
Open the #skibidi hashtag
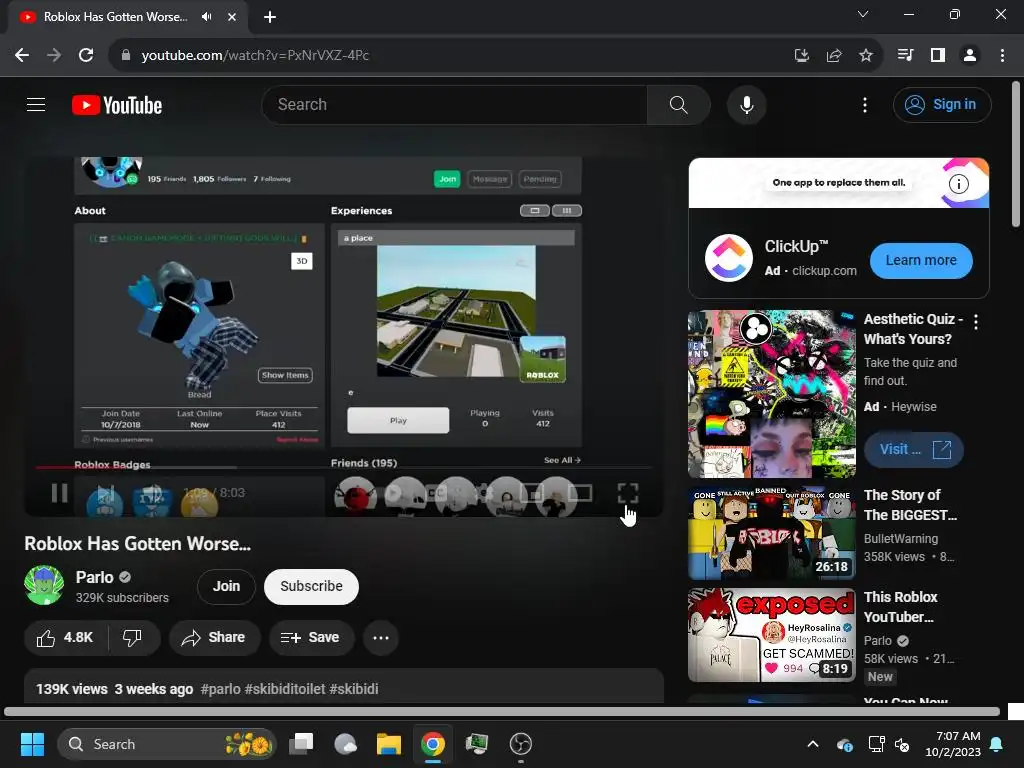click(x=353, y=689)
